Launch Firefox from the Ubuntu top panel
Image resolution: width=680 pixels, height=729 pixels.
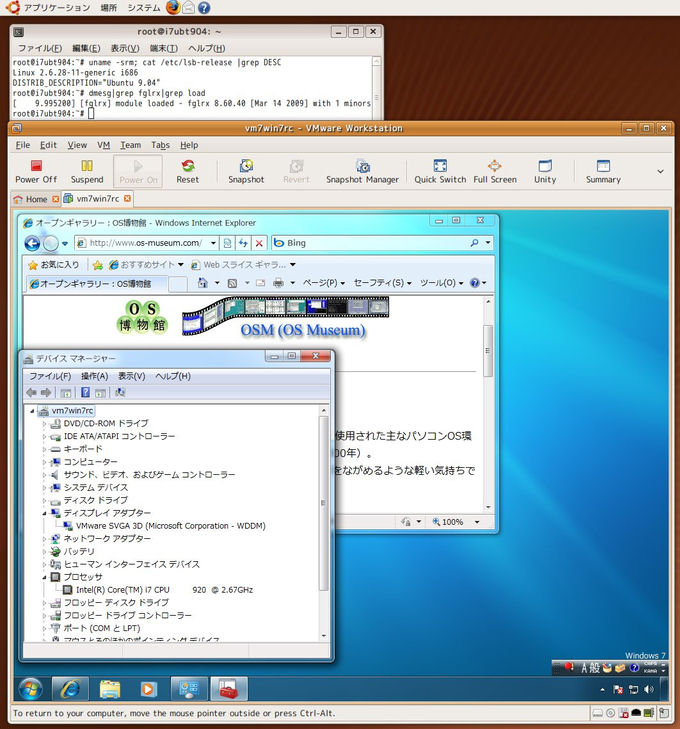click(173, 7)
